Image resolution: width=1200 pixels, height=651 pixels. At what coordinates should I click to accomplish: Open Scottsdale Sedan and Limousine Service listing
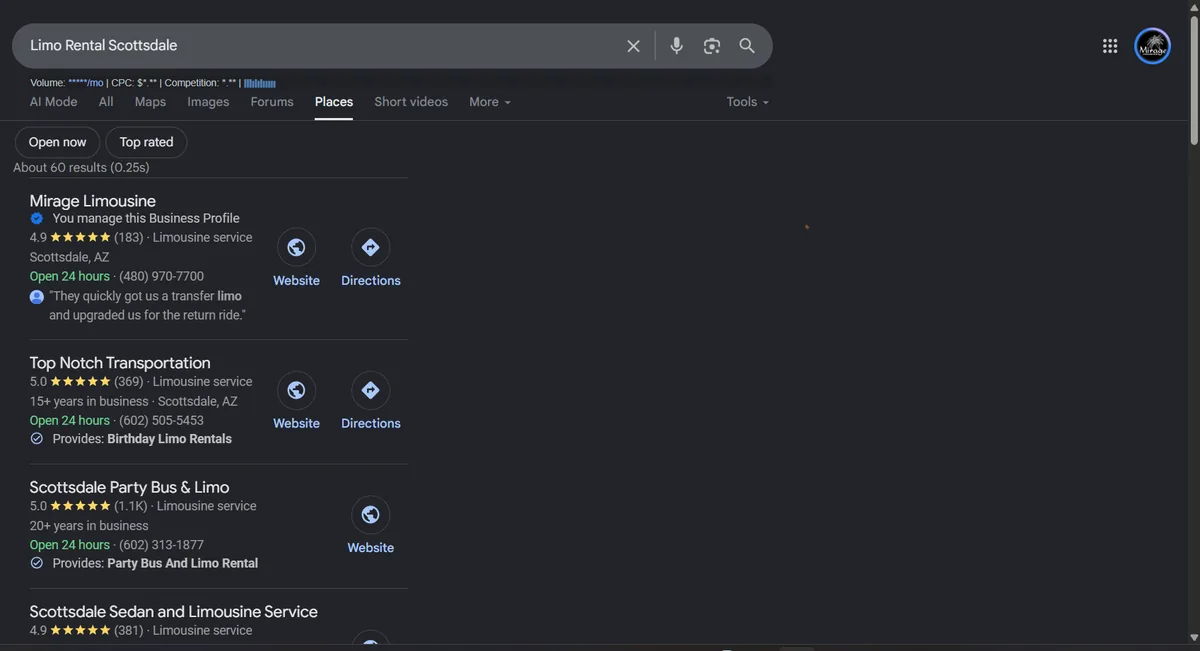[174, 612]
